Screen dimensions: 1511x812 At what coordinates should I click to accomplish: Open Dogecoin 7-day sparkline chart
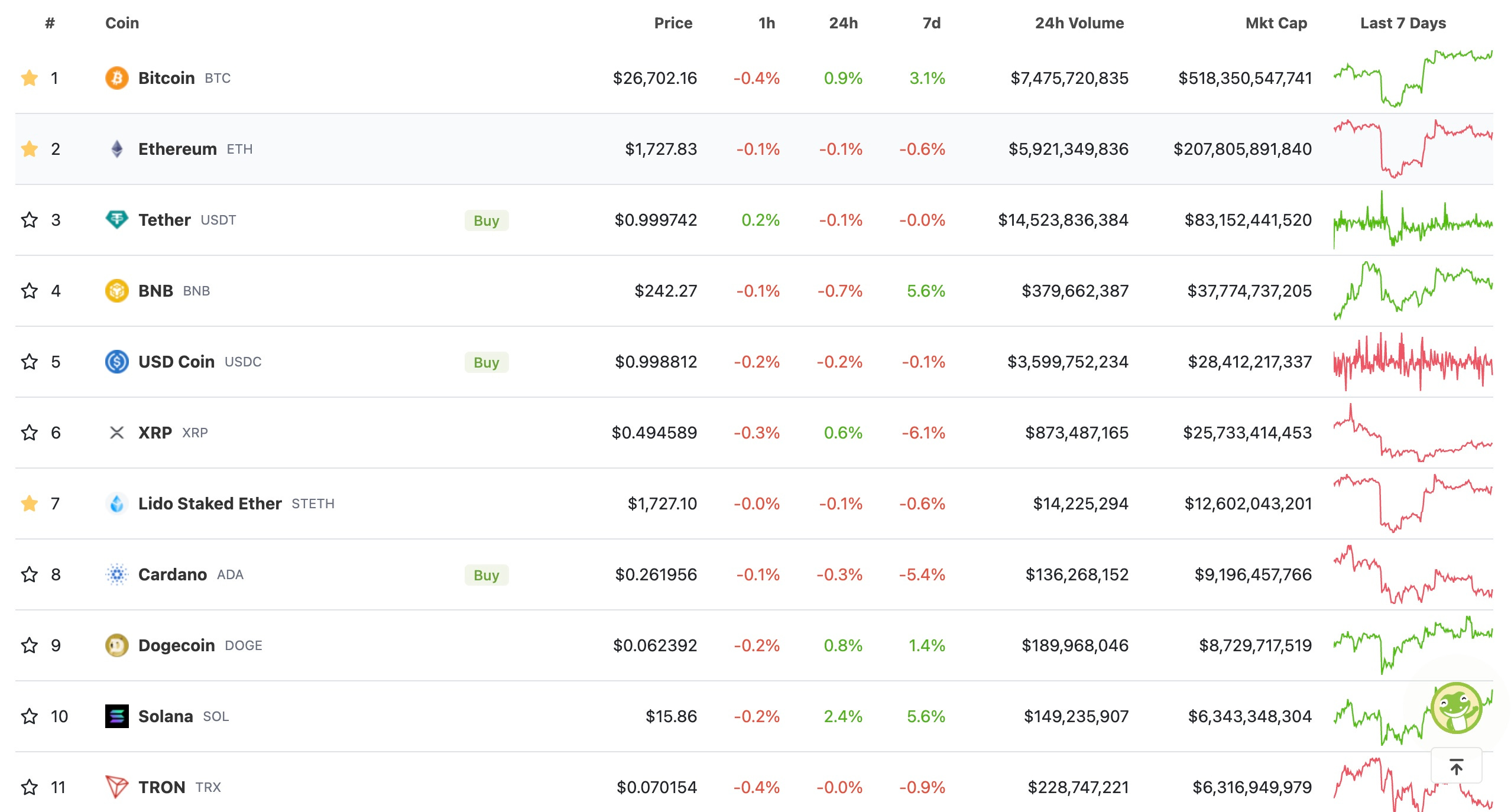(x=1413, y=645)
